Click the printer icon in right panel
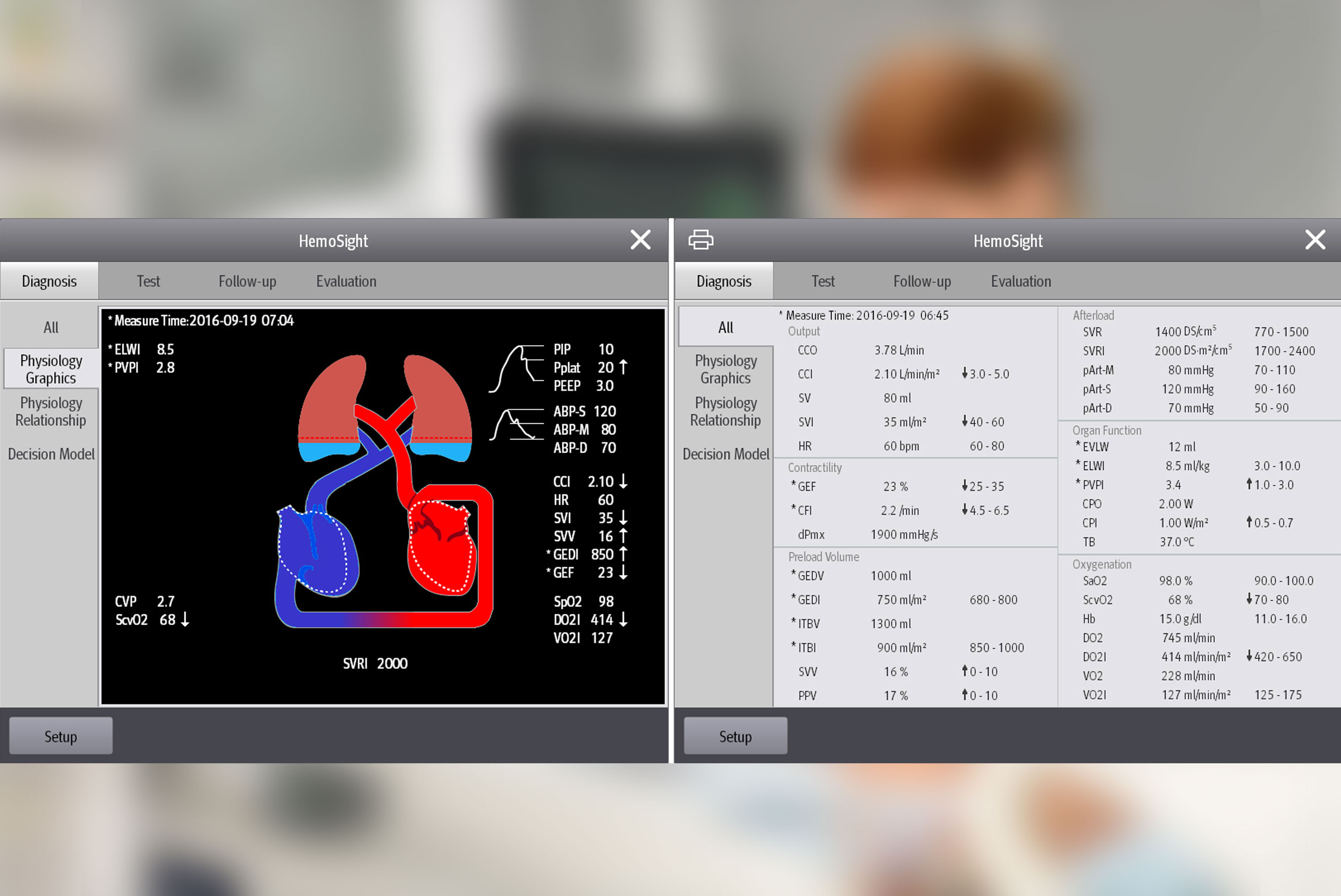The width and height of the screenshot is (1341, 896). pos(700,240)
